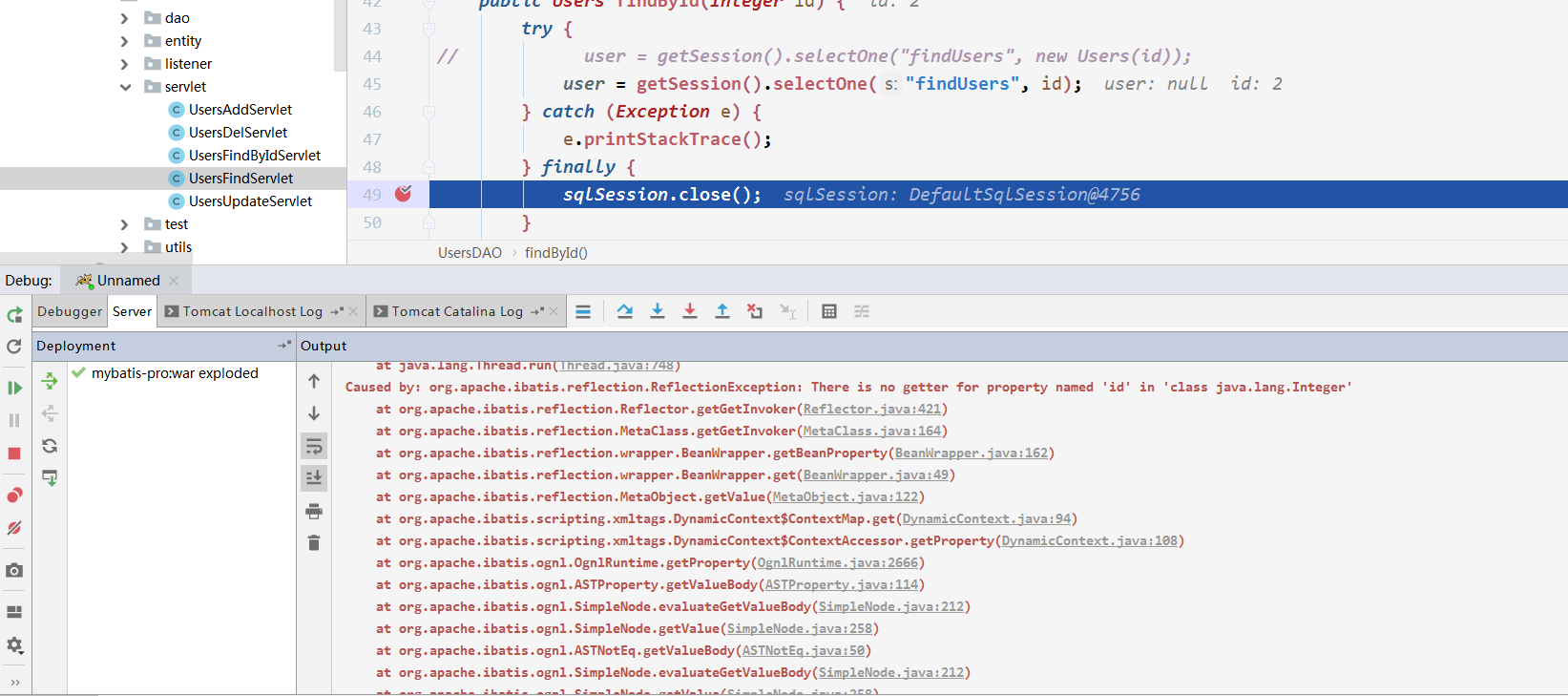The width and height of the screenshot is (1568, 696).
Task: Clear all console output
Action: coord(314,542)
